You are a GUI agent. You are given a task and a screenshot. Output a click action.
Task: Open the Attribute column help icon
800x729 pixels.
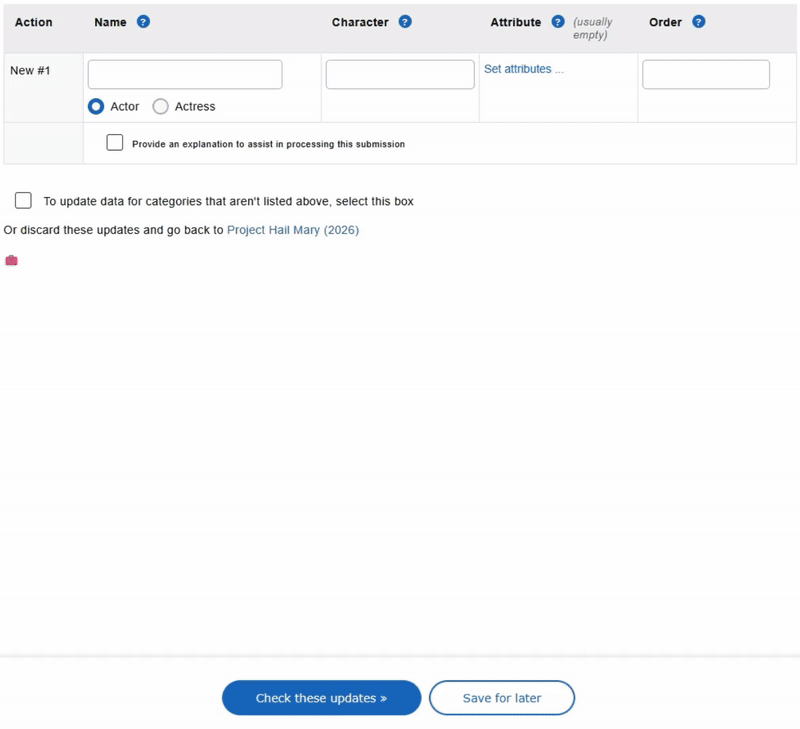558,22
